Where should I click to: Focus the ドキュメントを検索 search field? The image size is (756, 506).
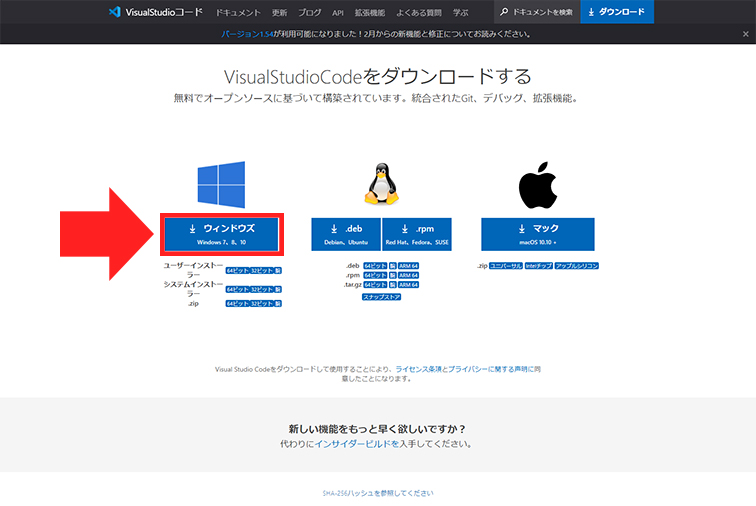point(537,12)
